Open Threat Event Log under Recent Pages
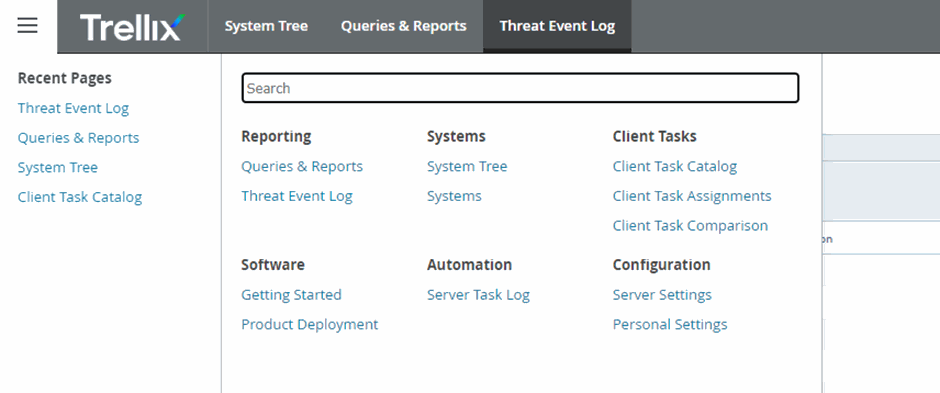Screen dimensions: 940x393 coord(73,108)
